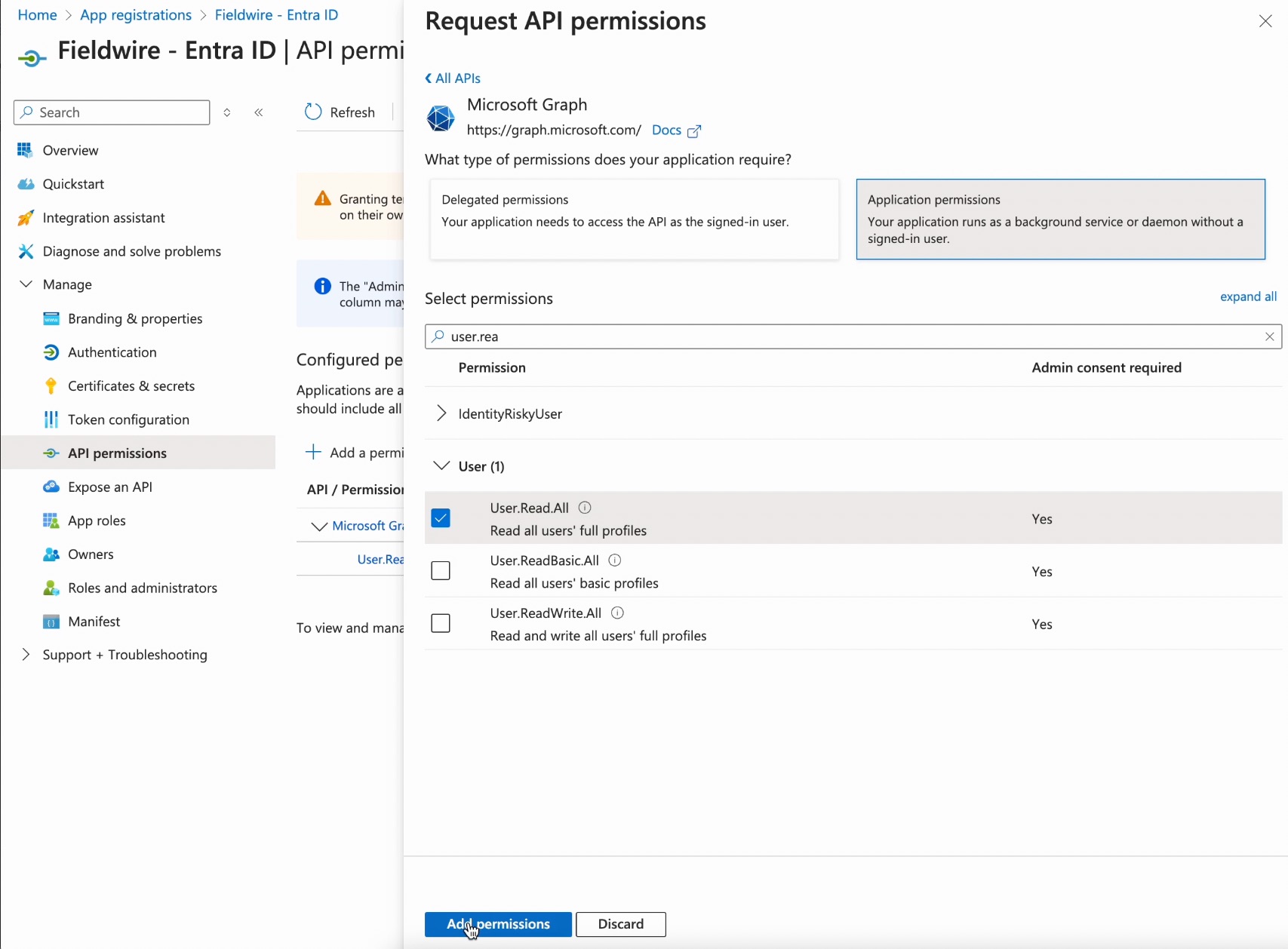1288x949 pixels.
Task: Open the App roles icon
Action: click(51, 521)
